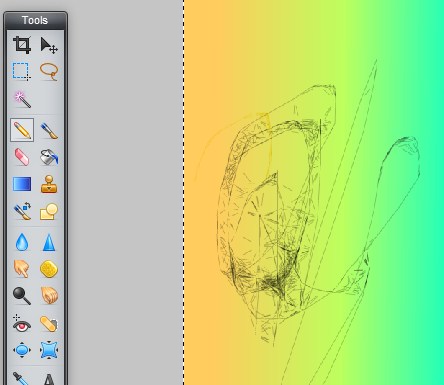Select the Dodge tool with black knob

22,296
